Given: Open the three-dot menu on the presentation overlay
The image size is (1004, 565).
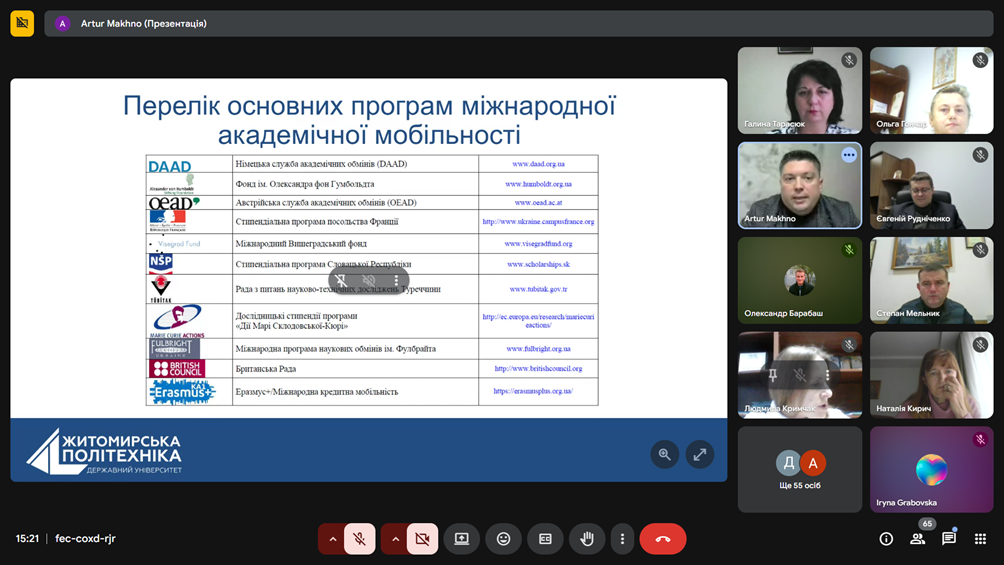Looking at the screenshot, I should click(396, 281).
